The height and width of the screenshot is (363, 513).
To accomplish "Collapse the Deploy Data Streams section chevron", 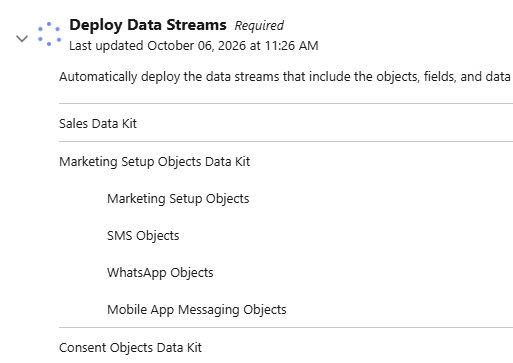I will pyautogui.click(x=22, y=39).
